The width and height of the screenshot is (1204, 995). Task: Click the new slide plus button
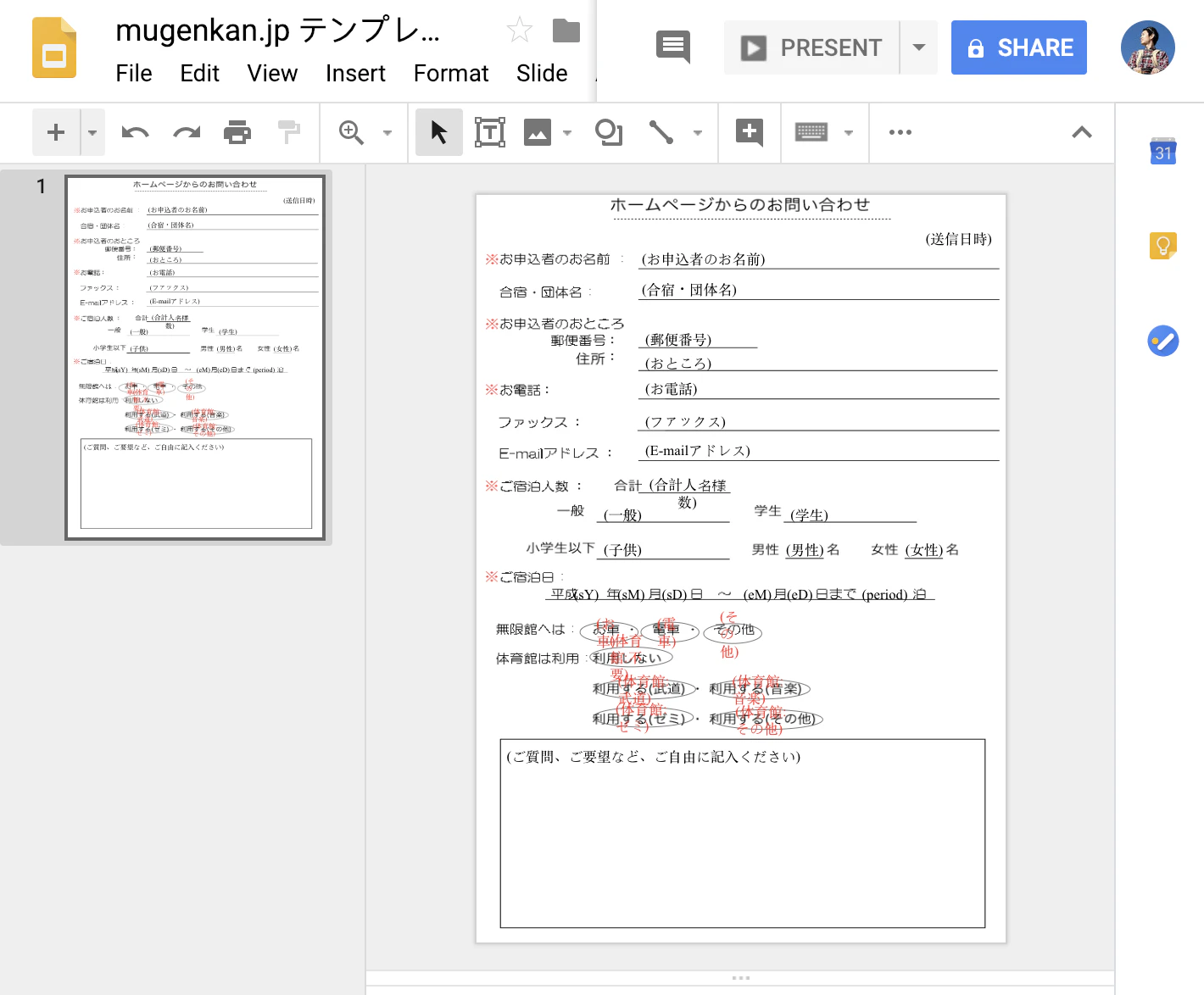(56, 132)
